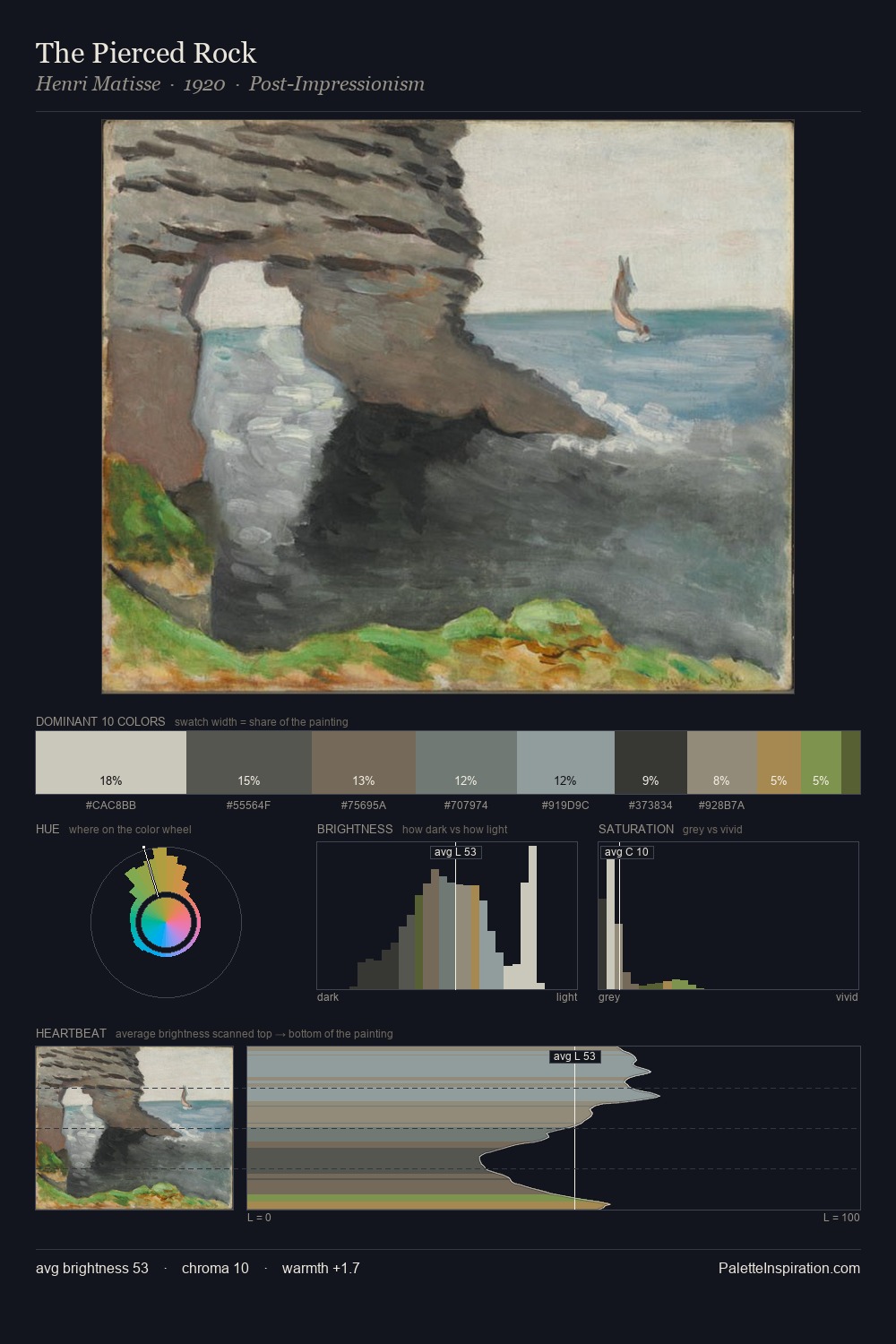
Task: Click the brightness histogram chart
Action: 447,916
